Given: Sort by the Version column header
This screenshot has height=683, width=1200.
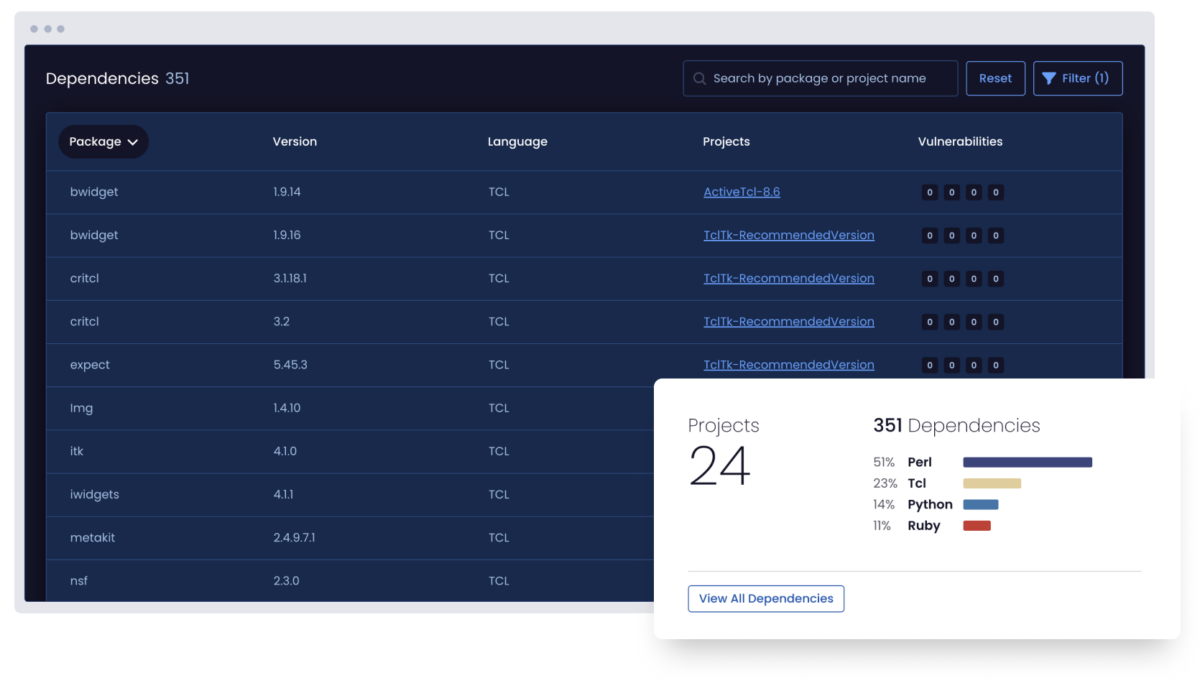Looking at the screenshot, I should pyautogui.click(x=294, y=142).
